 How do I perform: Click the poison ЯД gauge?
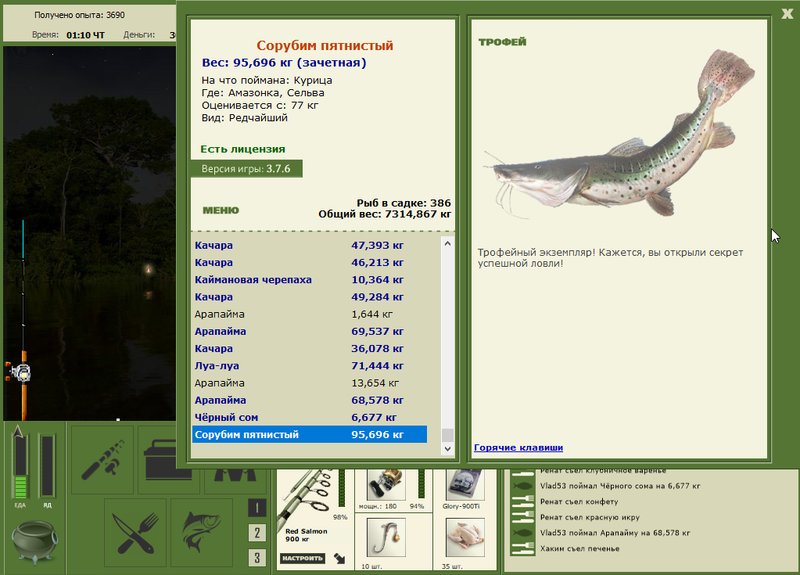pyautogui.click(x=47, y=465)
